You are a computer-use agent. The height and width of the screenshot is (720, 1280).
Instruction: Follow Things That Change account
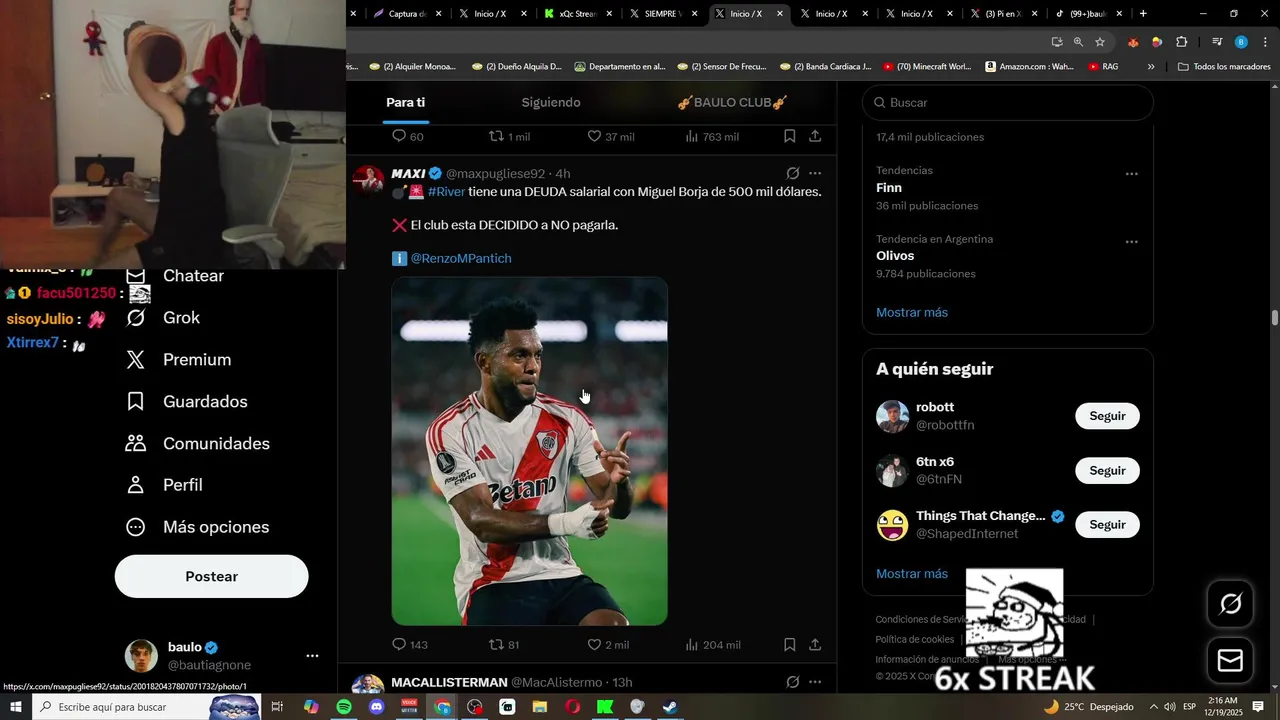coord(1107,524)
